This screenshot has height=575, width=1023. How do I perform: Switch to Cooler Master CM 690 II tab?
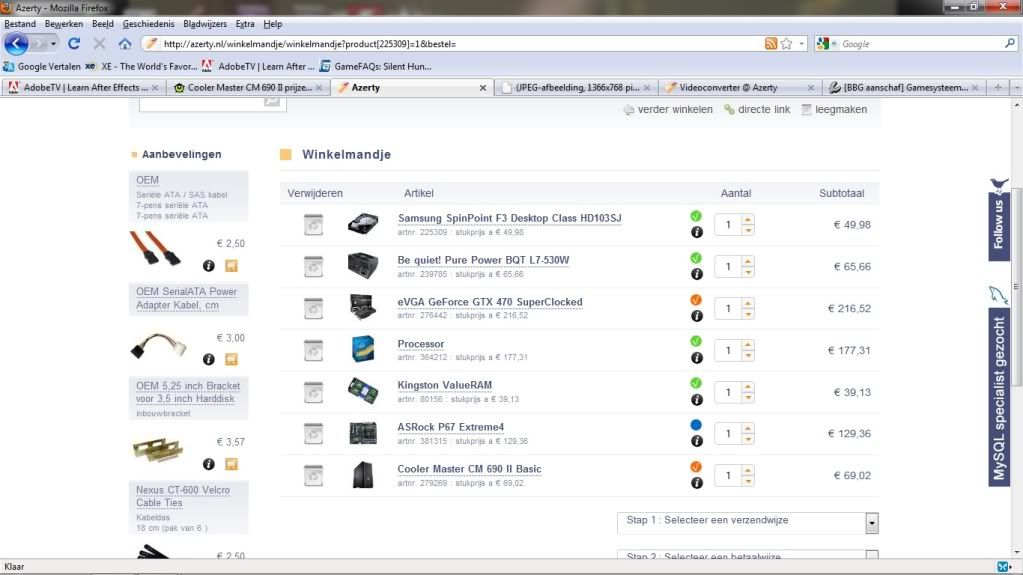coord(247,87)
